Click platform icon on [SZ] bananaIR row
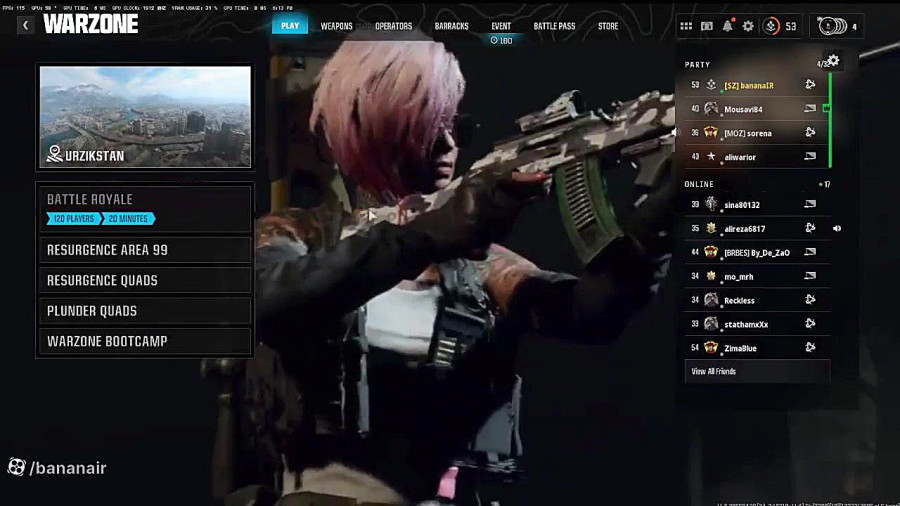The width and height of the screenshot is (900, 506). (810, 84)
